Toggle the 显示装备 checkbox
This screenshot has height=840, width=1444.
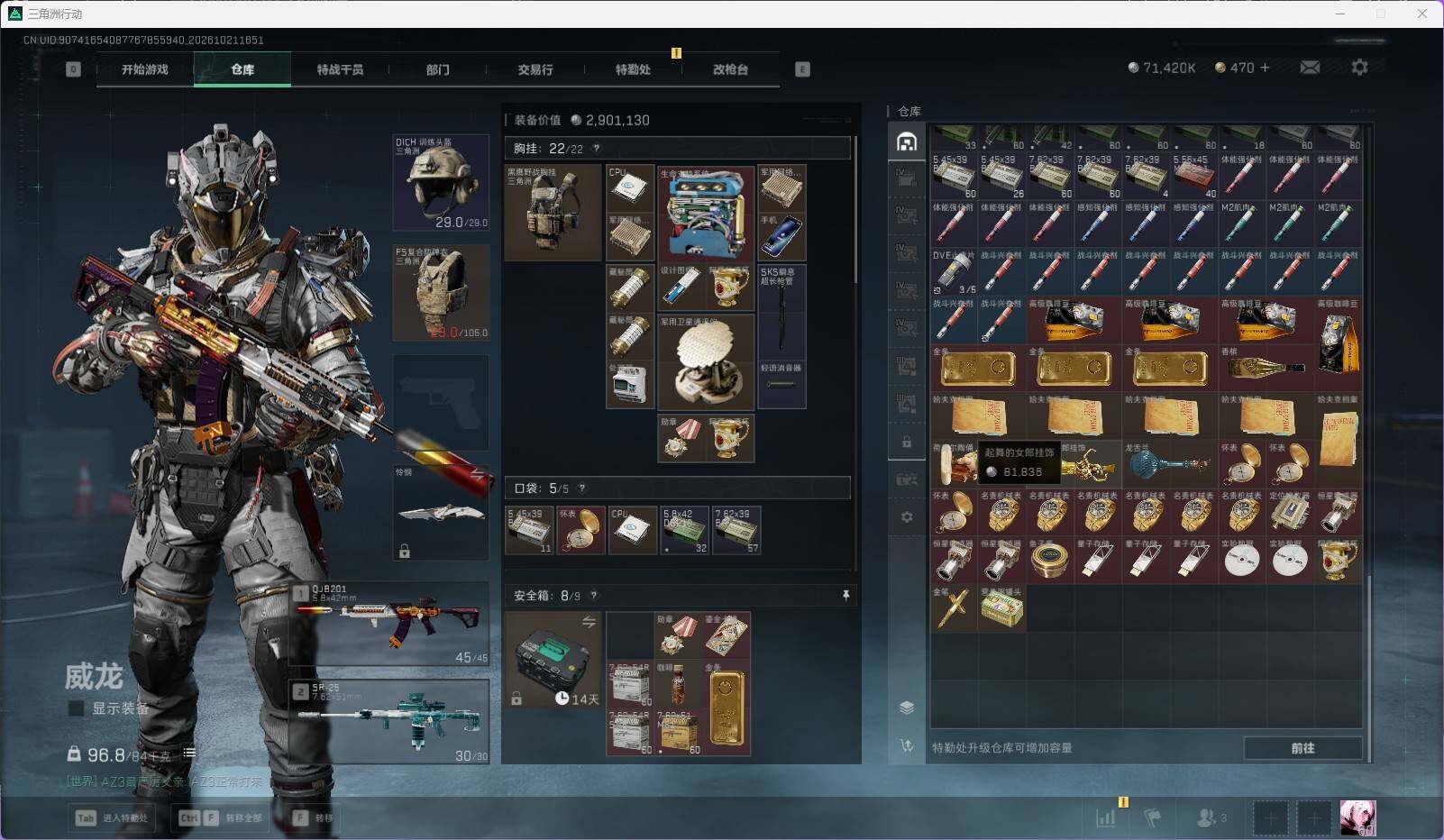(77, 708)
